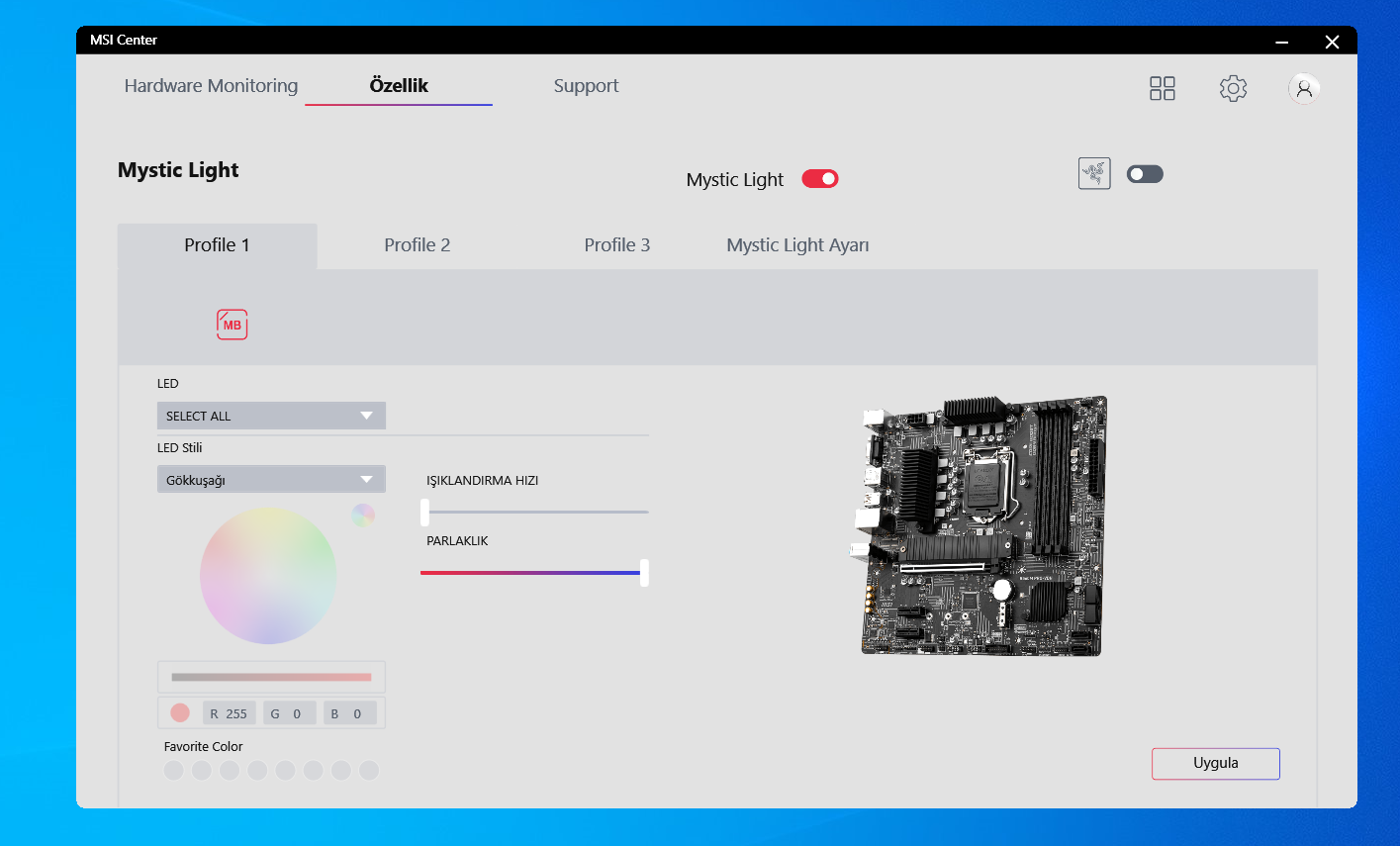This screenshot has height=846, width=1400.
Task: Click the R value field showing 255
Action: tap(230, 713)
